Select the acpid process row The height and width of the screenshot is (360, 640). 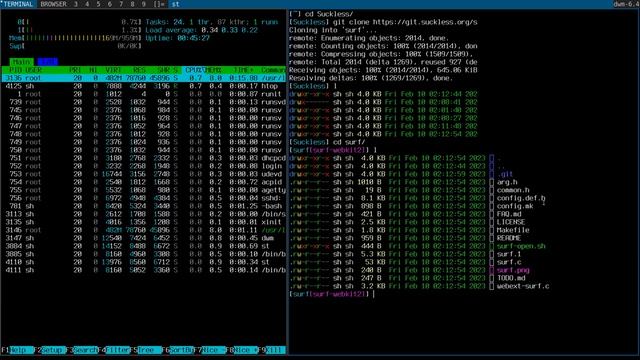[143, 182]
